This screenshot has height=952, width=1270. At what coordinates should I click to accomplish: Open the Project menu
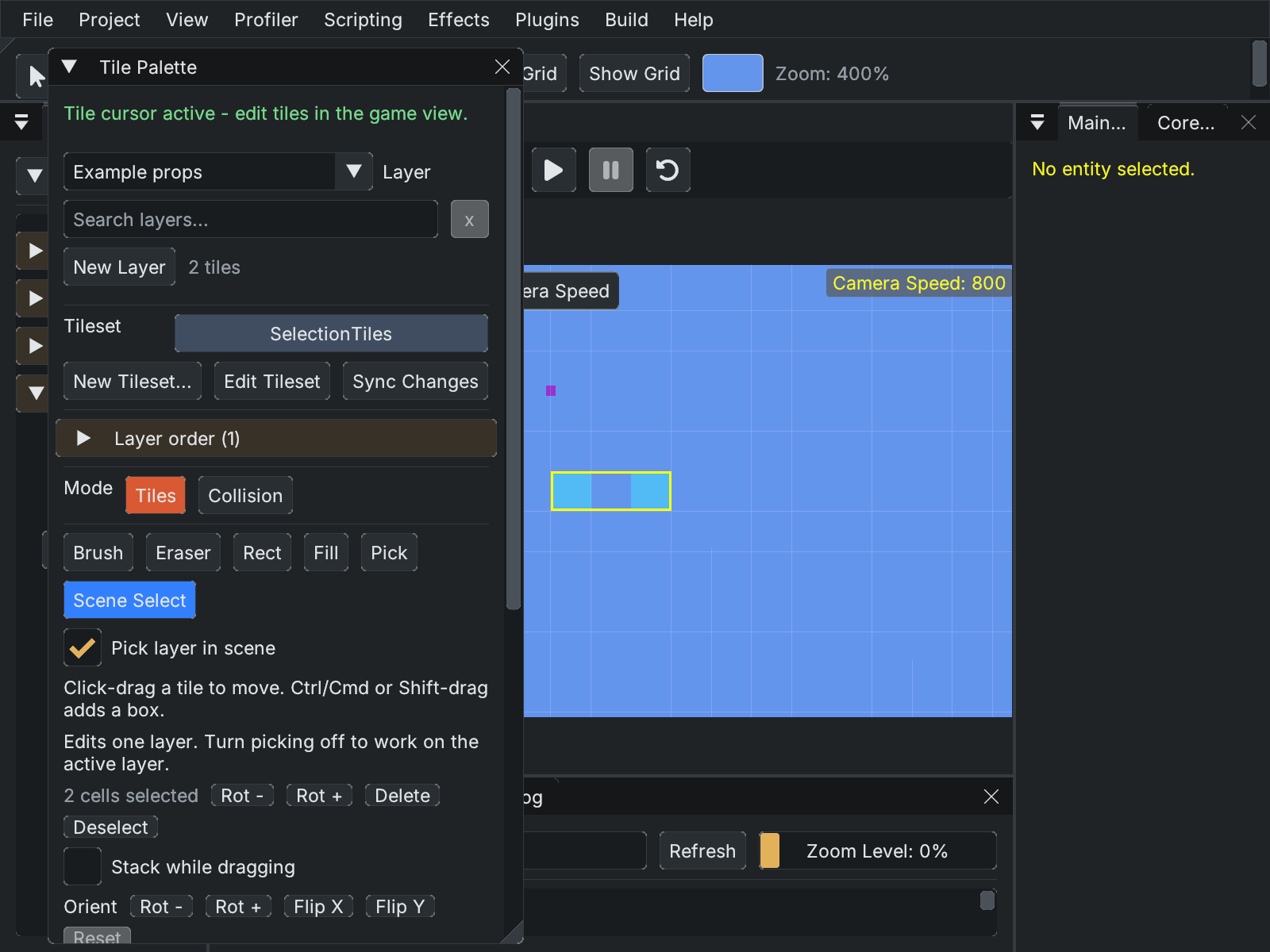(x=110, y=20)
